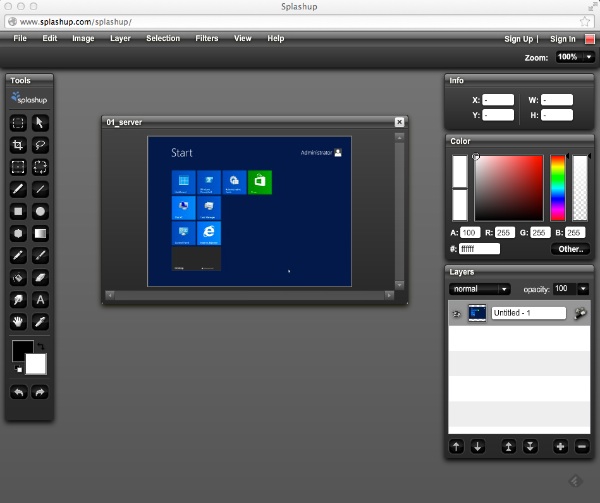Reset colors to default black and white
600x503 pixels.
(16, 370)
